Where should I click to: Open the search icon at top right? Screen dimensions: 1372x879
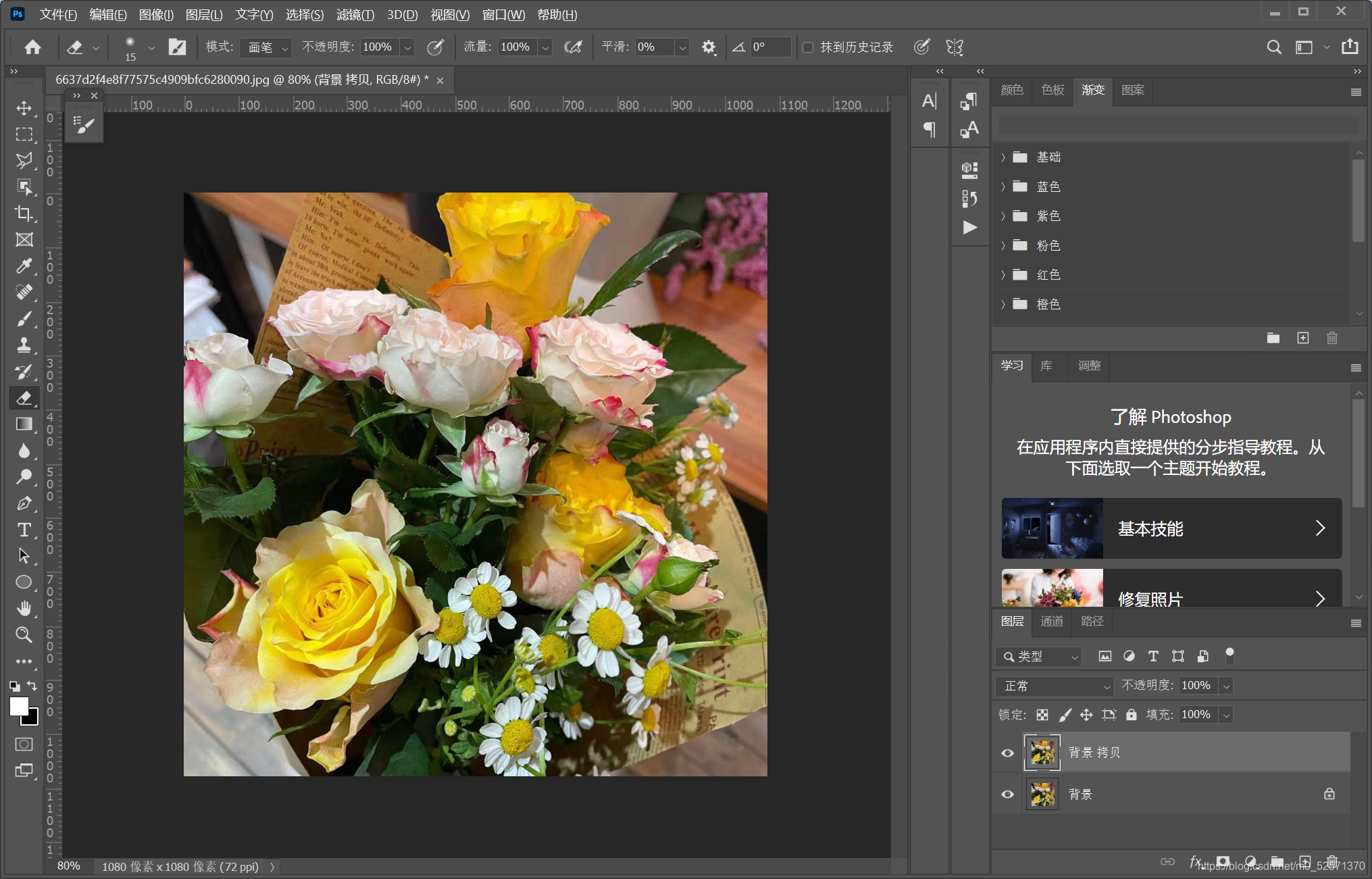coord(1273,47)
